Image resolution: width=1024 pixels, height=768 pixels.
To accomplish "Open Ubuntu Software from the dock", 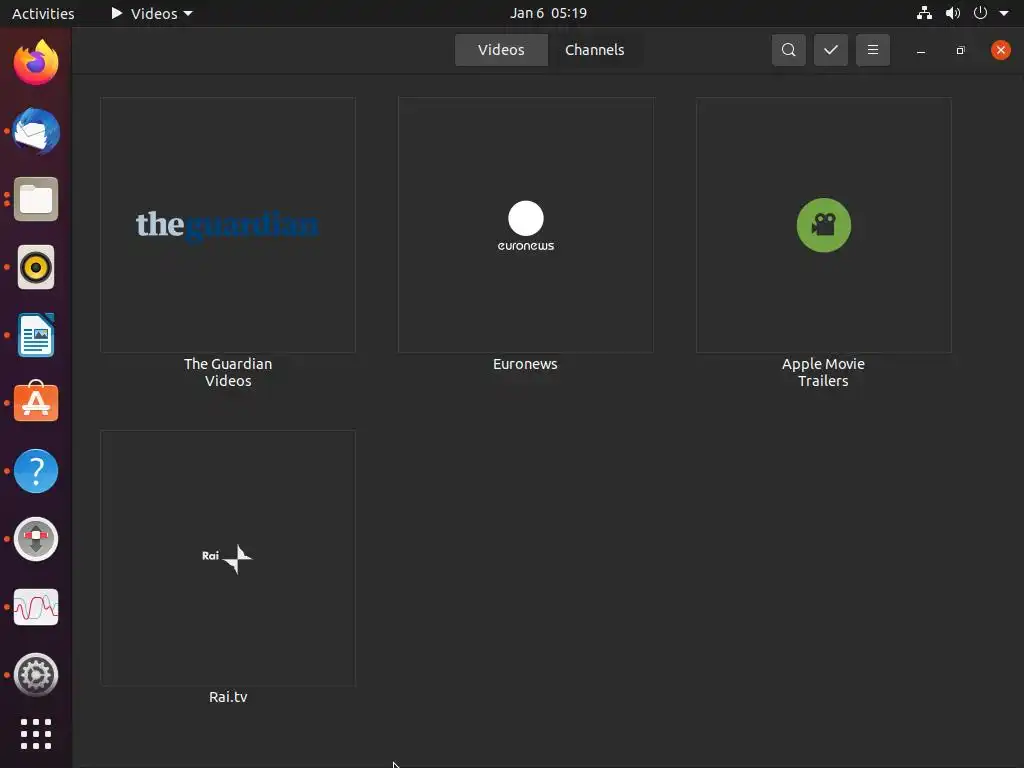I will coord(36,402).
